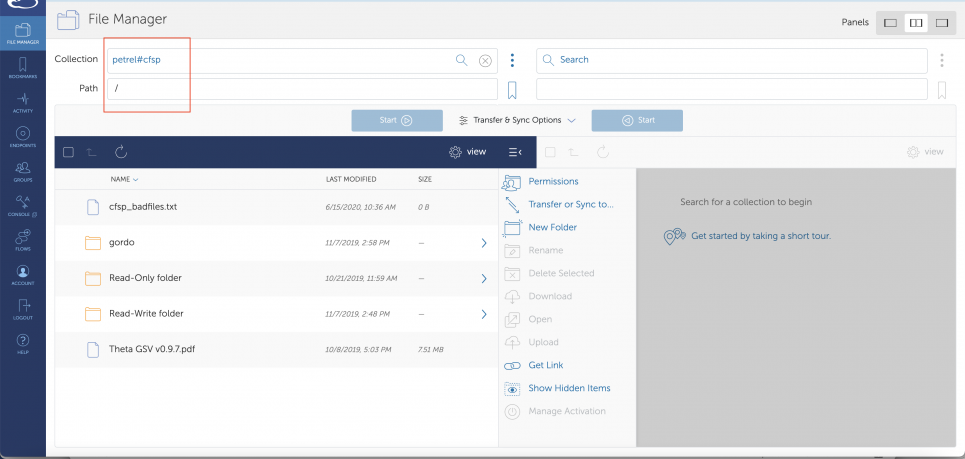965x459 pixels.
Task: Expand Transfer & Sync Options
Action: [517, 120]
